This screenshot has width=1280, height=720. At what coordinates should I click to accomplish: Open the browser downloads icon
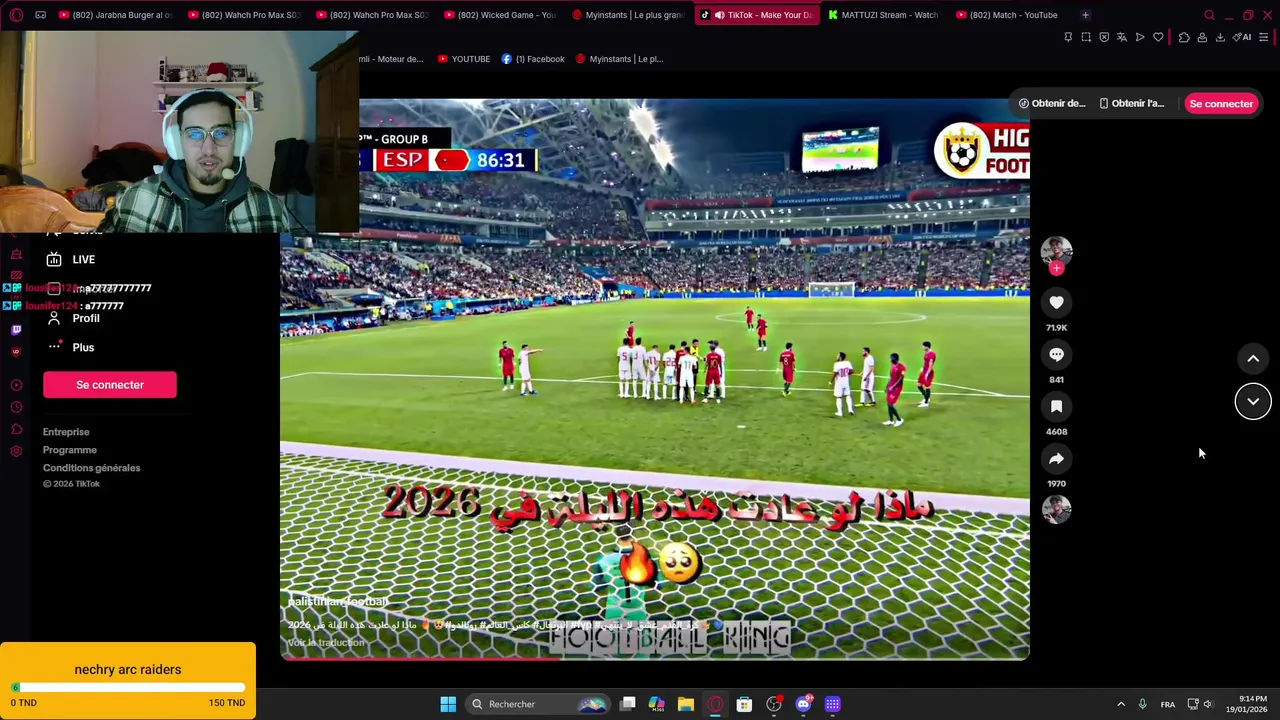point(1220,38)
